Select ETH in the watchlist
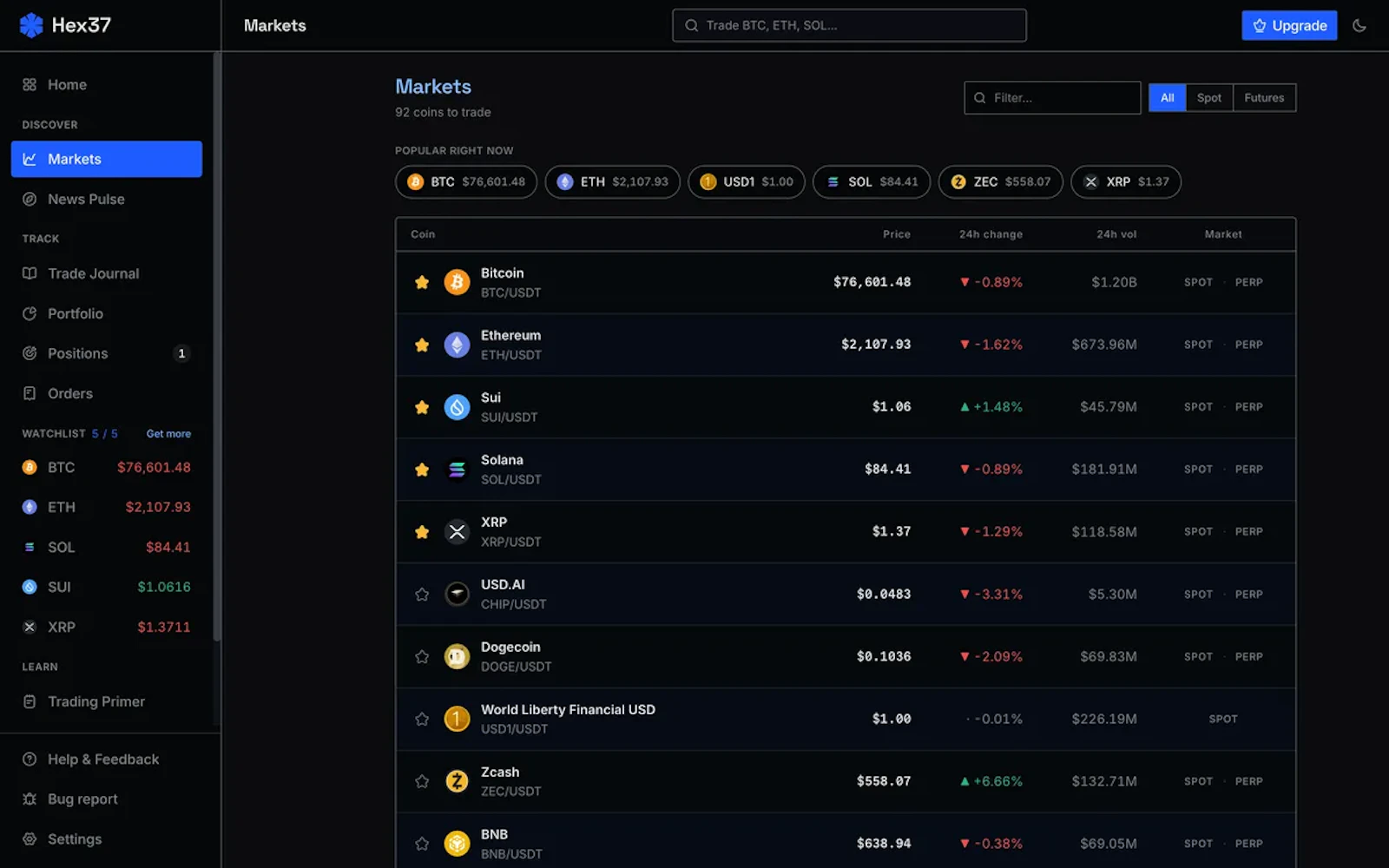Image resolution: width=1389 pixels, height=868 pixels. (x=107, y=507)
